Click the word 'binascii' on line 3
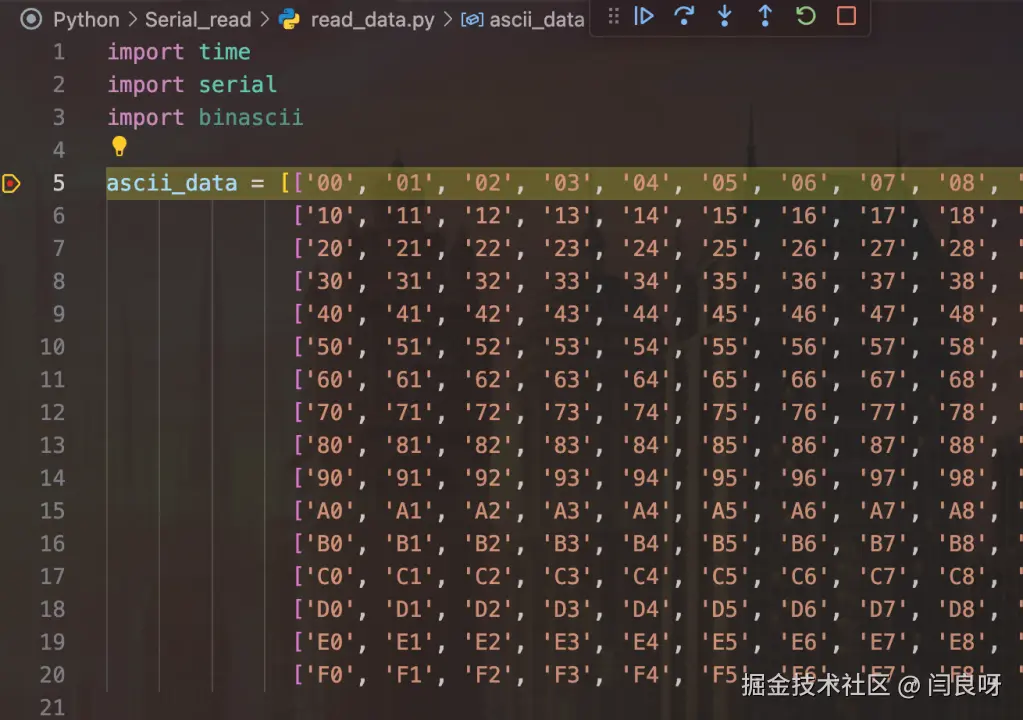The height and width of the screenshot is (720, 1023). (251, 117)
